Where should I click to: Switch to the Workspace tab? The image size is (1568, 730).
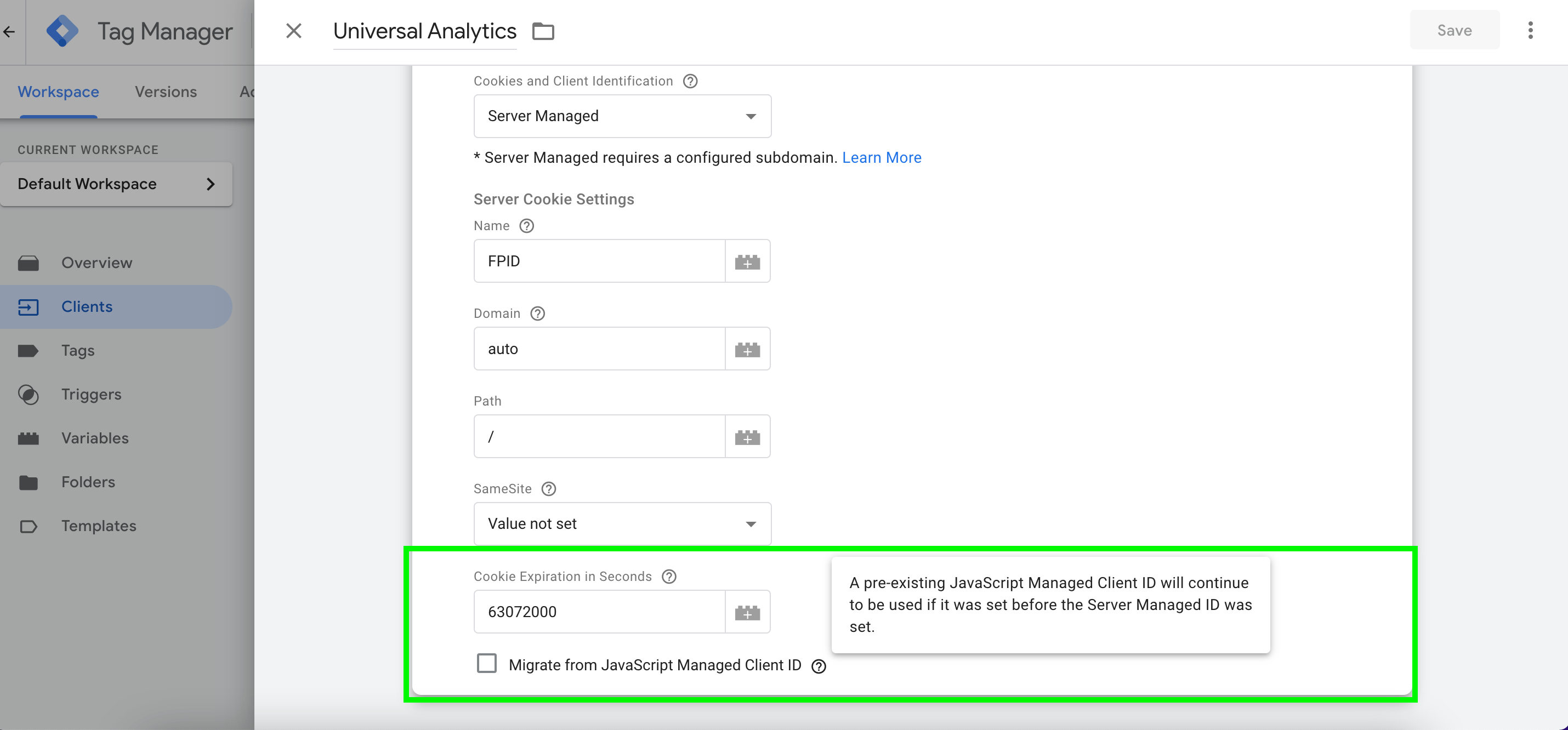59,92
